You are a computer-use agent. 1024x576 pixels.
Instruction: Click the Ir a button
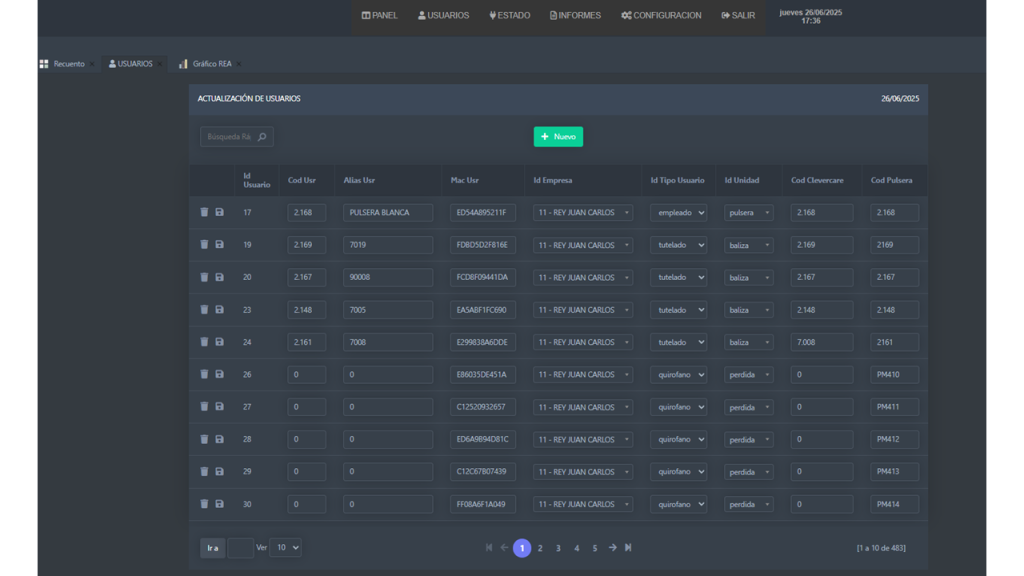[213, 548]
